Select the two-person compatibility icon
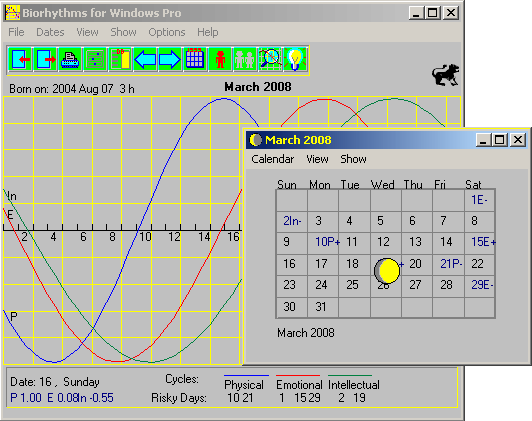Viewport: 532px width, 421px height. tap(245, 59)
